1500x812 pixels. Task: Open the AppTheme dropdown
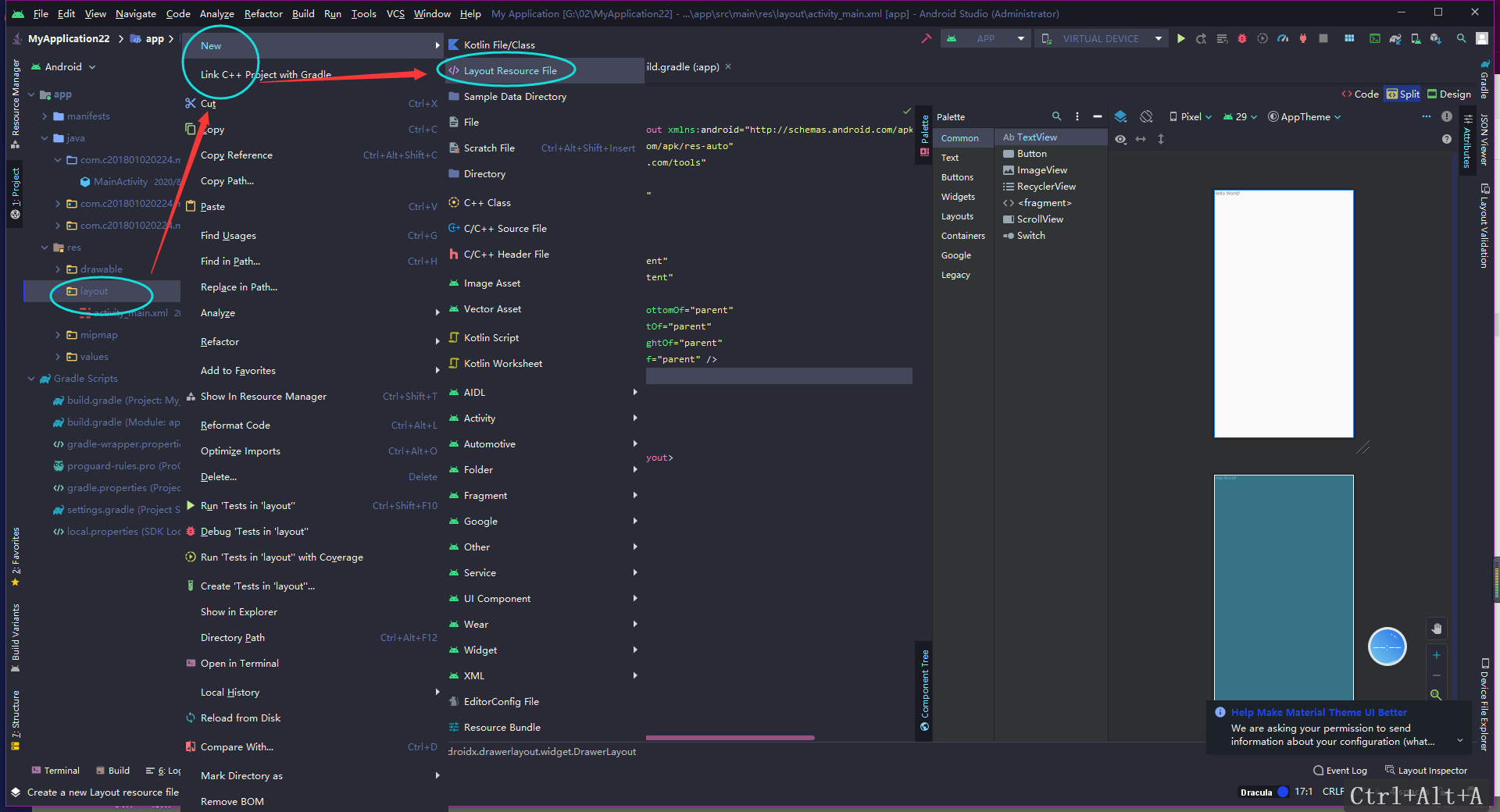[1304, 116]
